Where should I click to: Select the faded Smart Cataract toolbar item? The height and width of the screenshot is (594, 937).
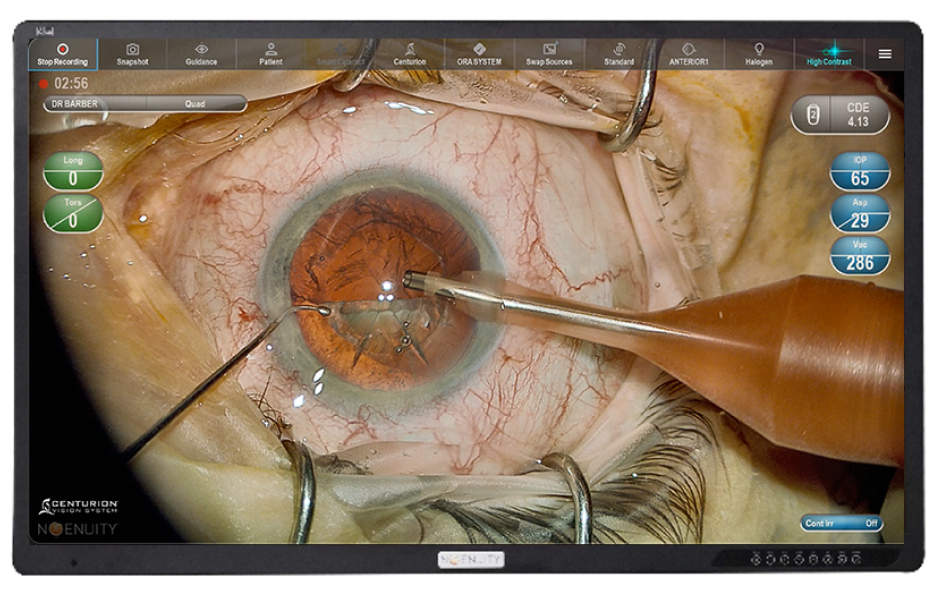[340, 54]
